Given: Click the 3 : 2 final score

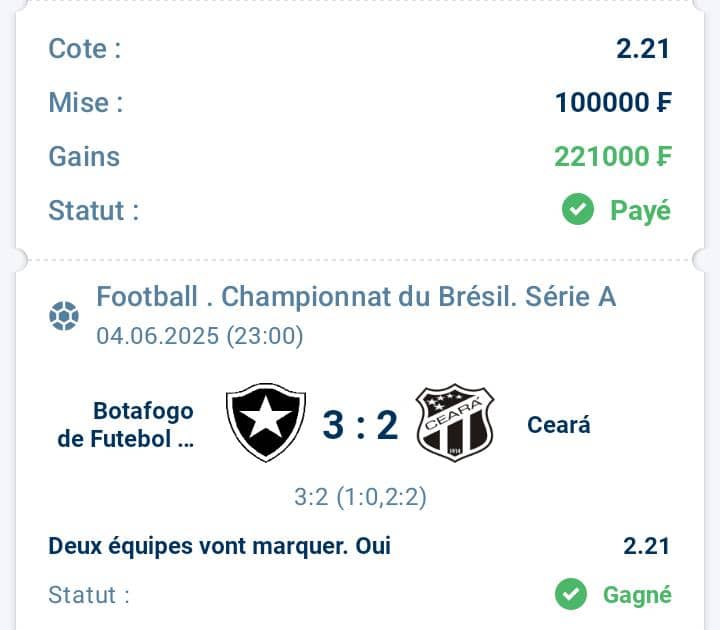Looking at the screenshot, I should tap(360, 425).
